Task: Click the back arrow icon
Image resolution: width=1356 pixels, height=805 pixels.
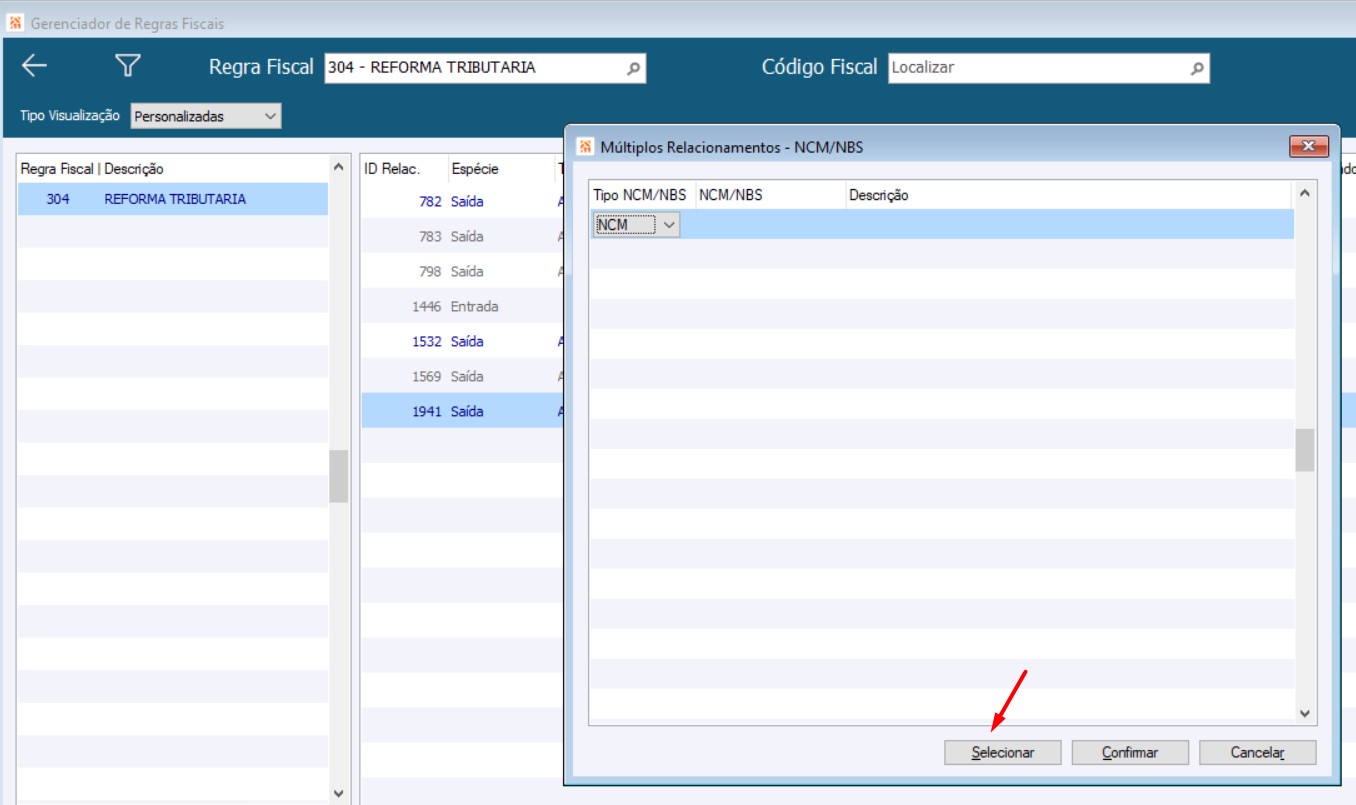Action: (x=35, y=66)
